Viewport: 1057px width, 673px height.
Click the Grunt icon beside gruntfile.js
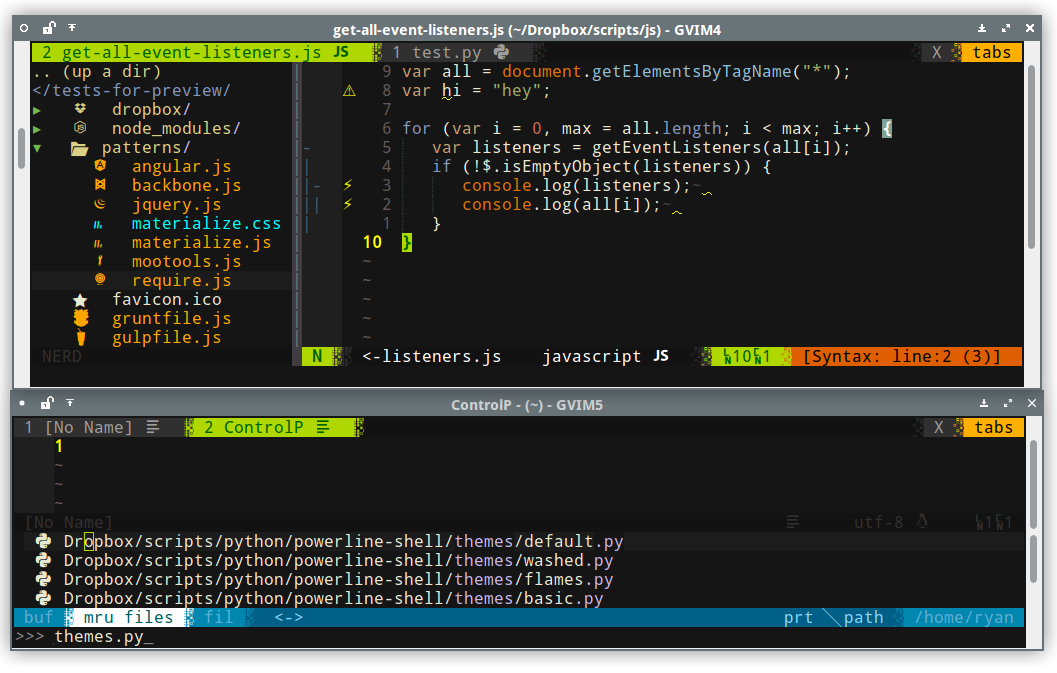(x=81, y=318)
